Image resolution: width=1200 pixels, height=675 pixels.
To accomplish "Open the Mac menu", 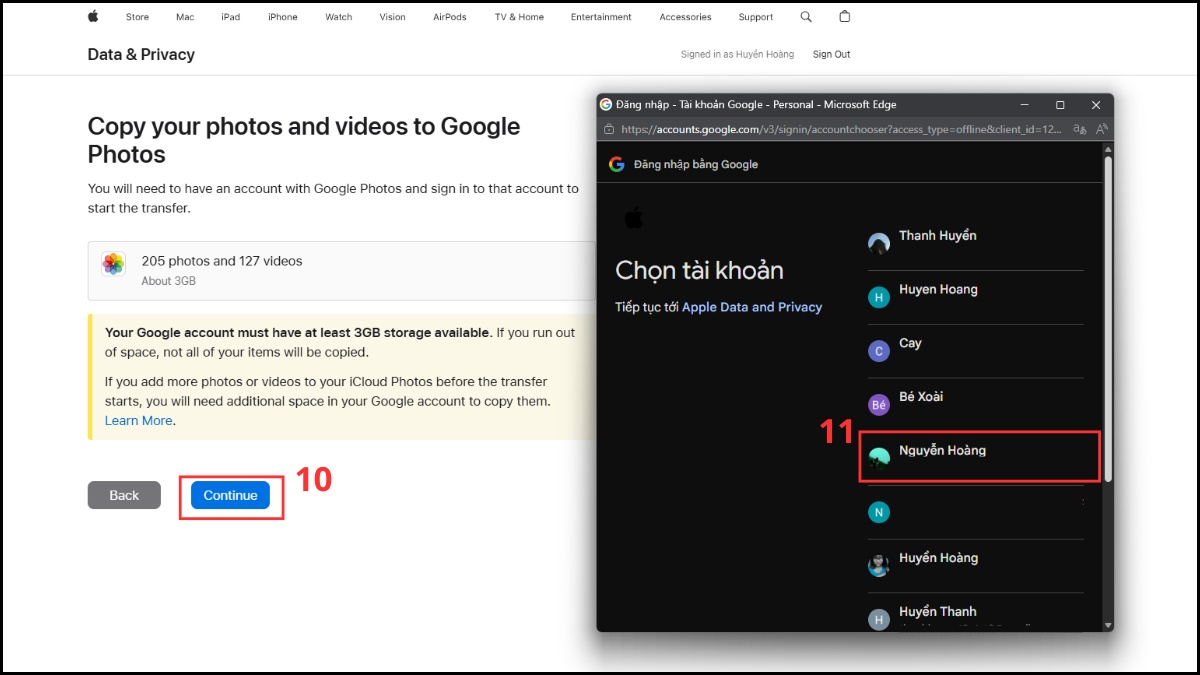I will 185,17.
